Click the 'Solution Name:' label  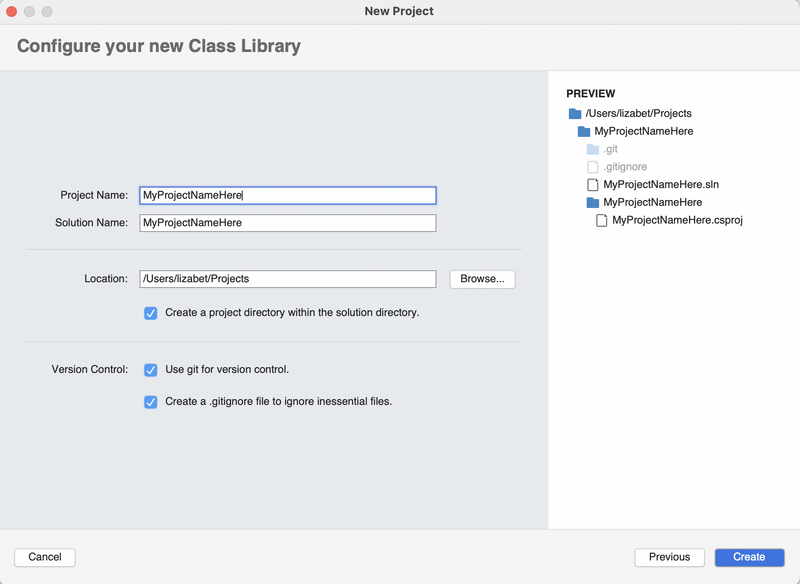point(91,223)
